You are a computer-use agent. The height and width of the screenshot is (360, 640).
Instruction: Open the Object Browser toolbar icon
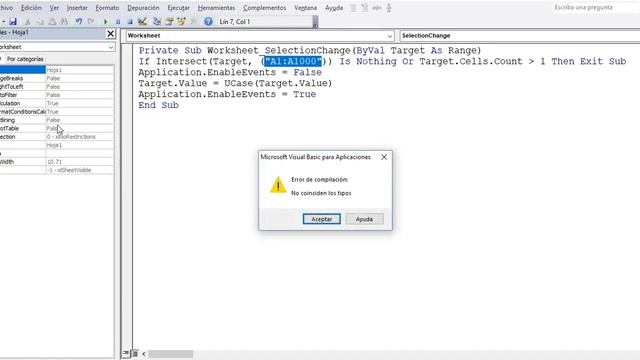point(182,22)
